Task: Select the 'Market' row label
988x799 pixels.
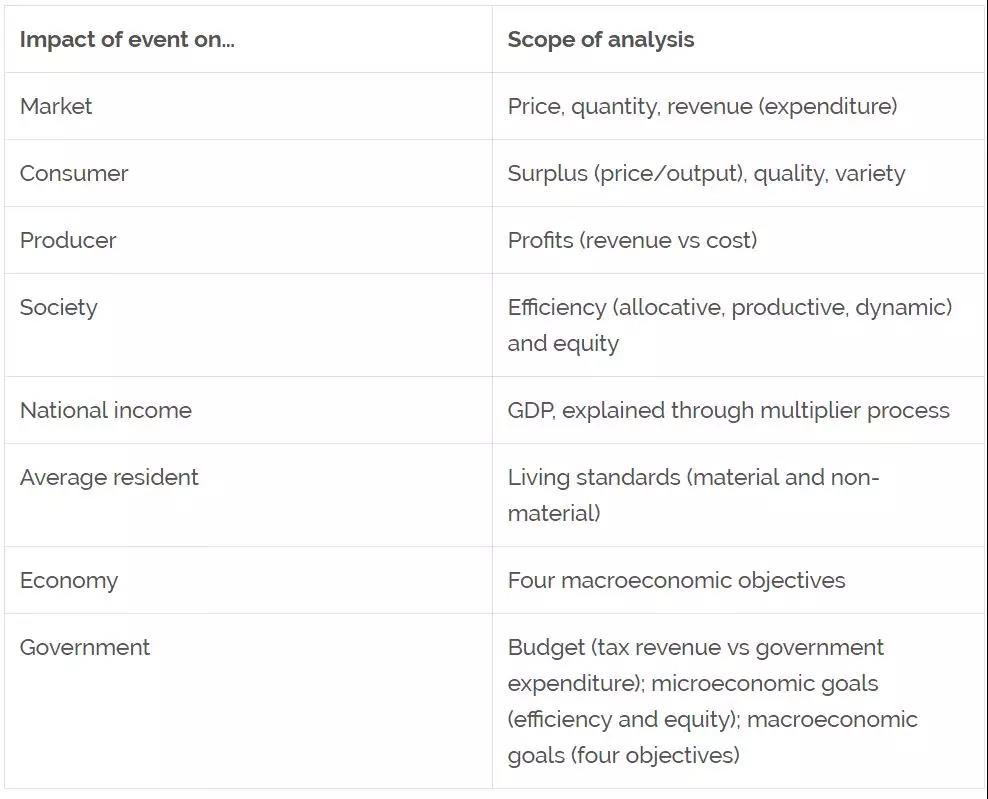Action: click(x=56, y=106)
